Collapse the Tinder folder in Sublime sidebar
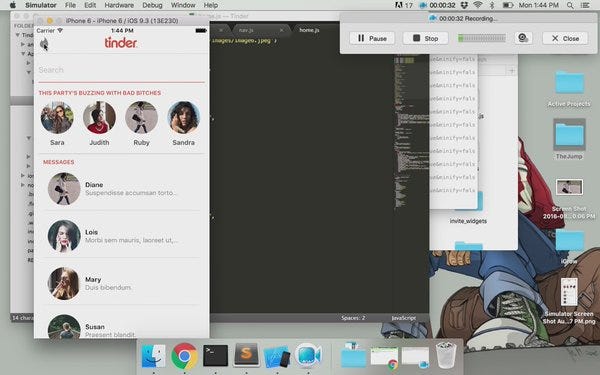This screenshot has width=600, height=375. click(18, 35)
